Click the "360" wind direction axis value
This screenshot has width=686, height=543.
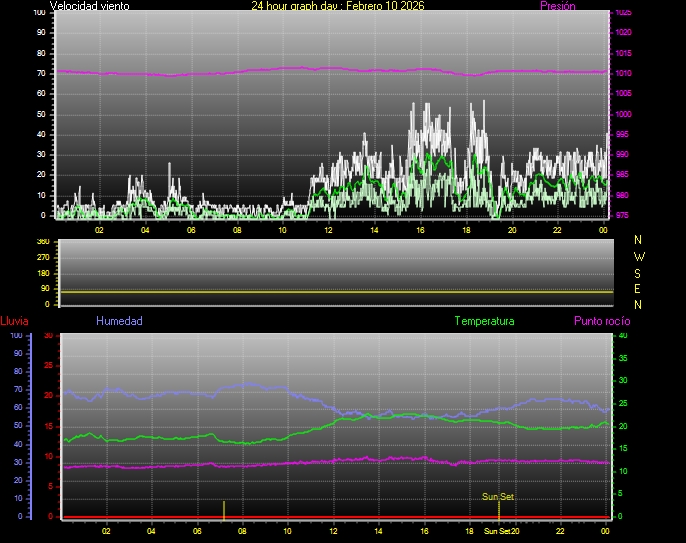tap(42, 242)
